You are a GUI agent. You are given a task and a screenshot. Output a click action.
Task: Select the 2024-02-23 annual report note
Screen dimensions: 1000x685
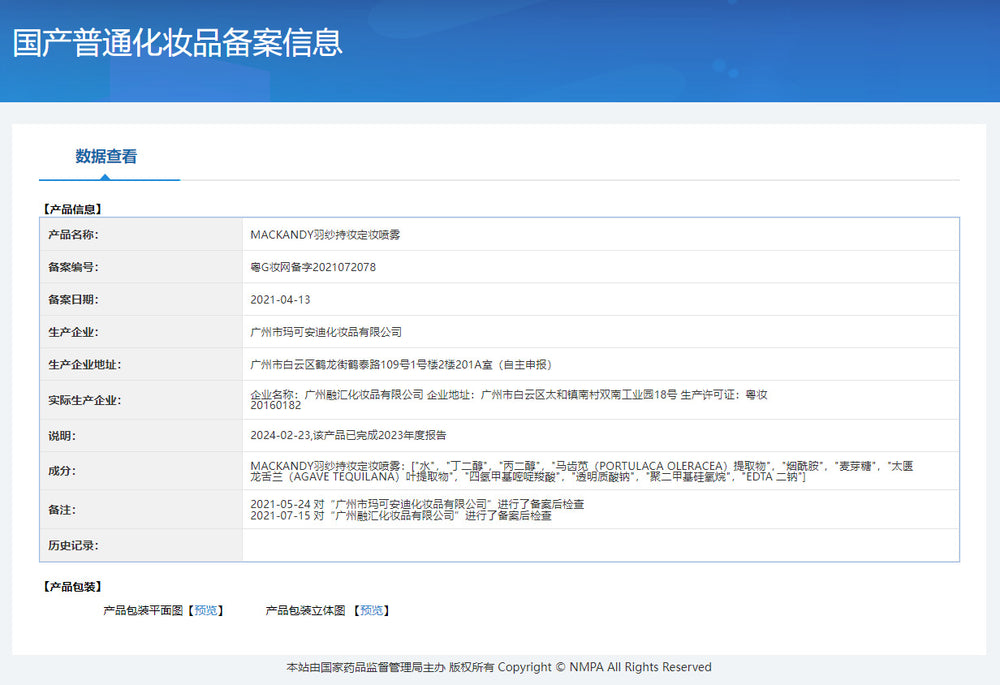coord(348,436)
